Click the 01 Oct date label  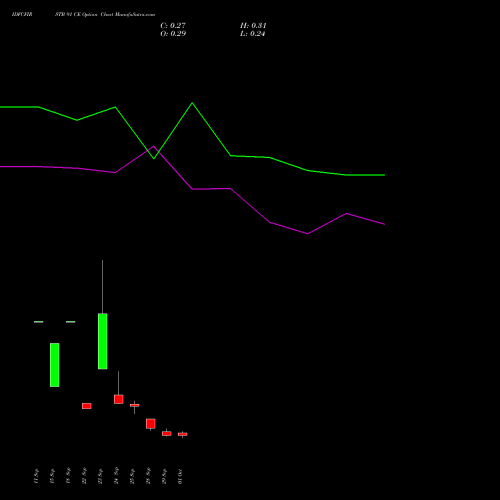180,476
